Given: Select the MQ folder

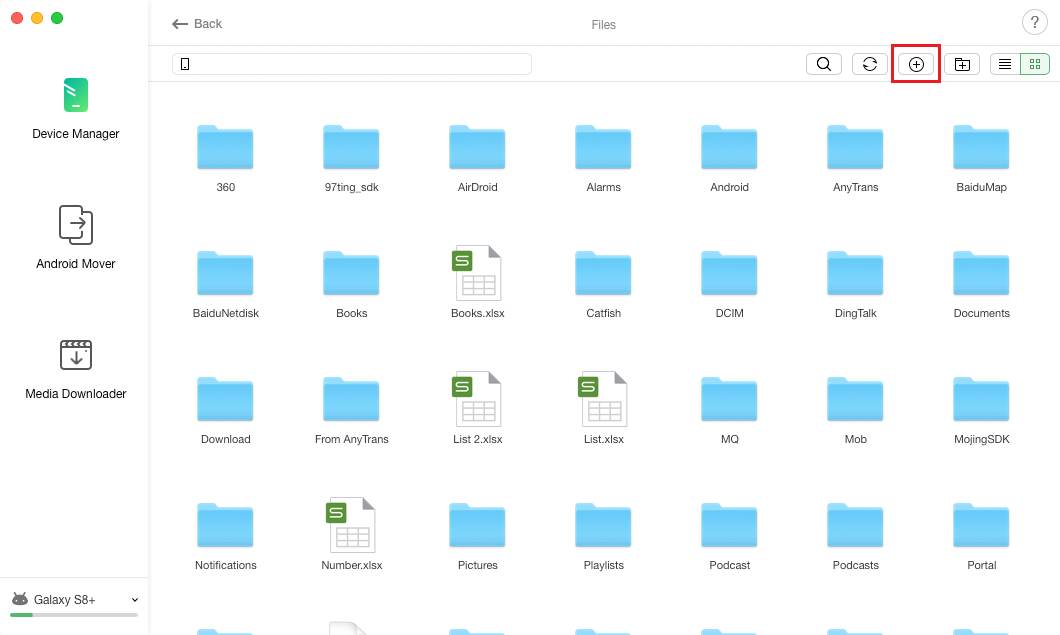Looking at the screenshot, I should coord(729,399).
